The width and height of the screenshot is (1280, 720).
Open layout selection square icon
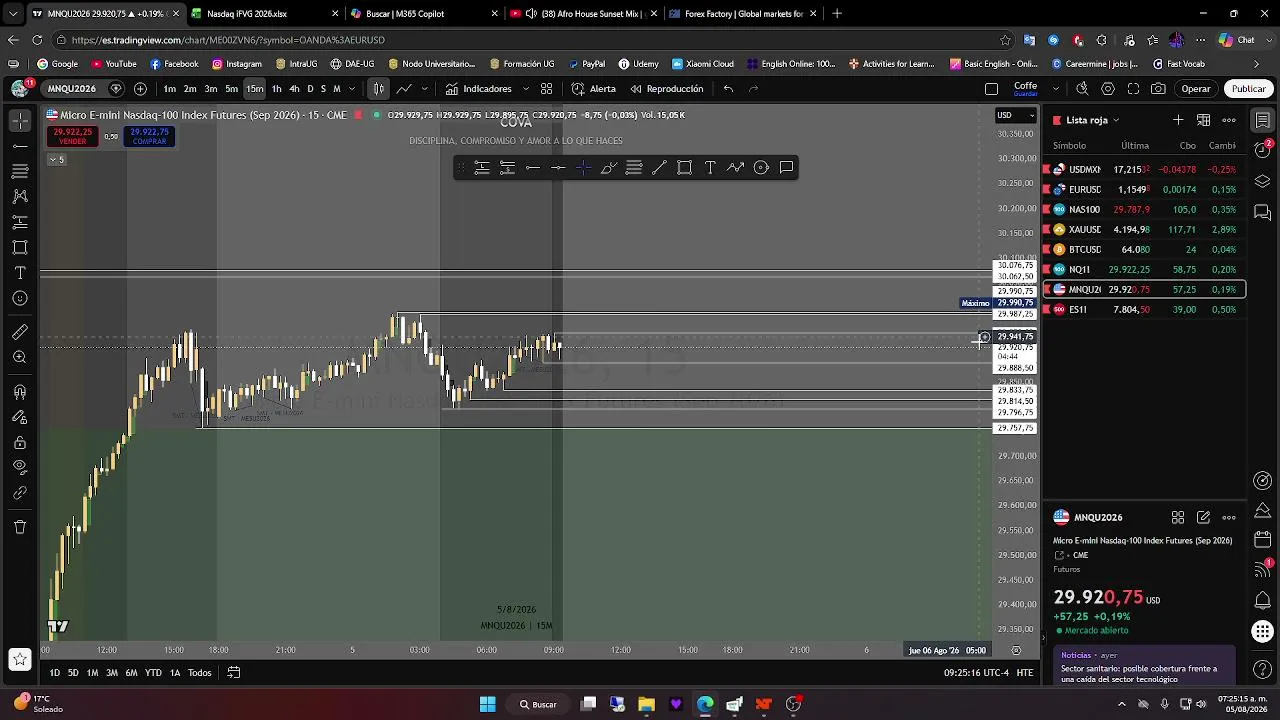(991, 89)
